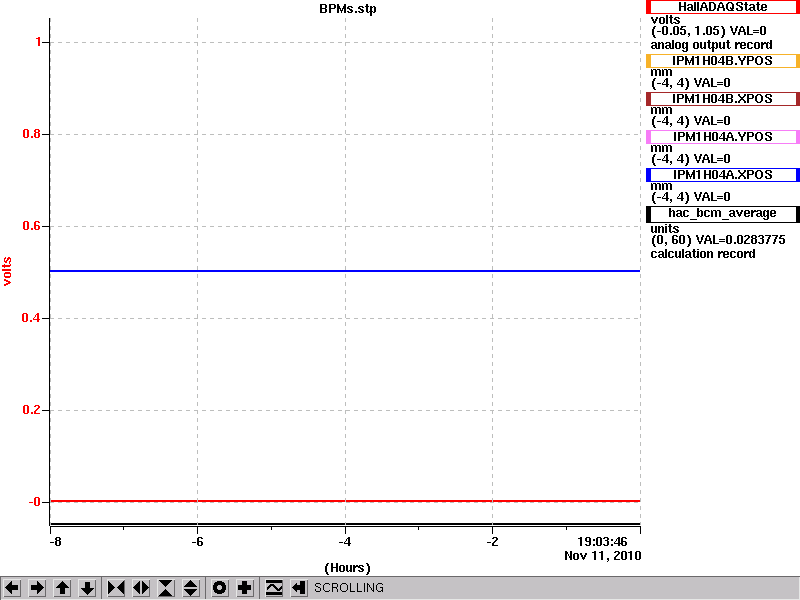Click the -8 hours x-axis tick label
This screenshot has width=800, height=600.
pyautogui.click(x=55, y=542)
